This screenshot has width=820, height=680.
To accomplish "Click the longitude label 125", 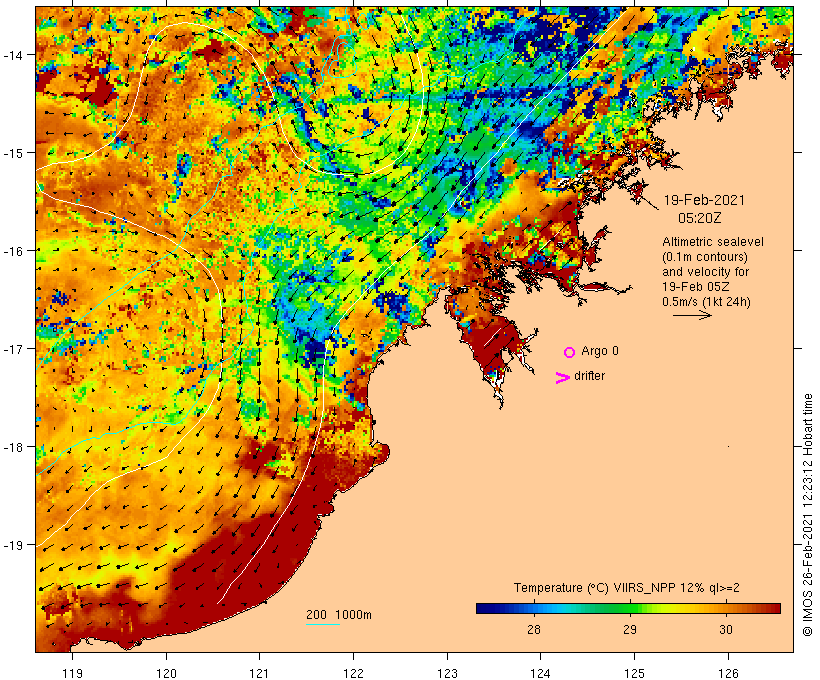I will (x=634, y=673).
